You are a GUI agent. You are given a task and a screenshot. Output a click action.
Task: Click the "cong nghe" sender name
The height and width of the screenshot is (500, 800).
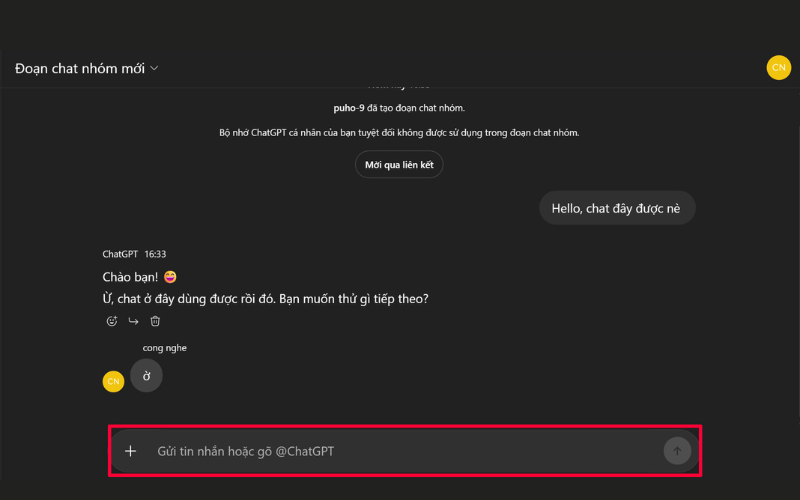pos(164,348)
